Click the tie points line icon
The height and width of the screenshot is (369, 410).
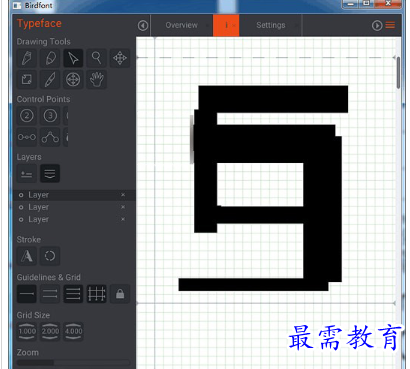[x=27, y=137]
